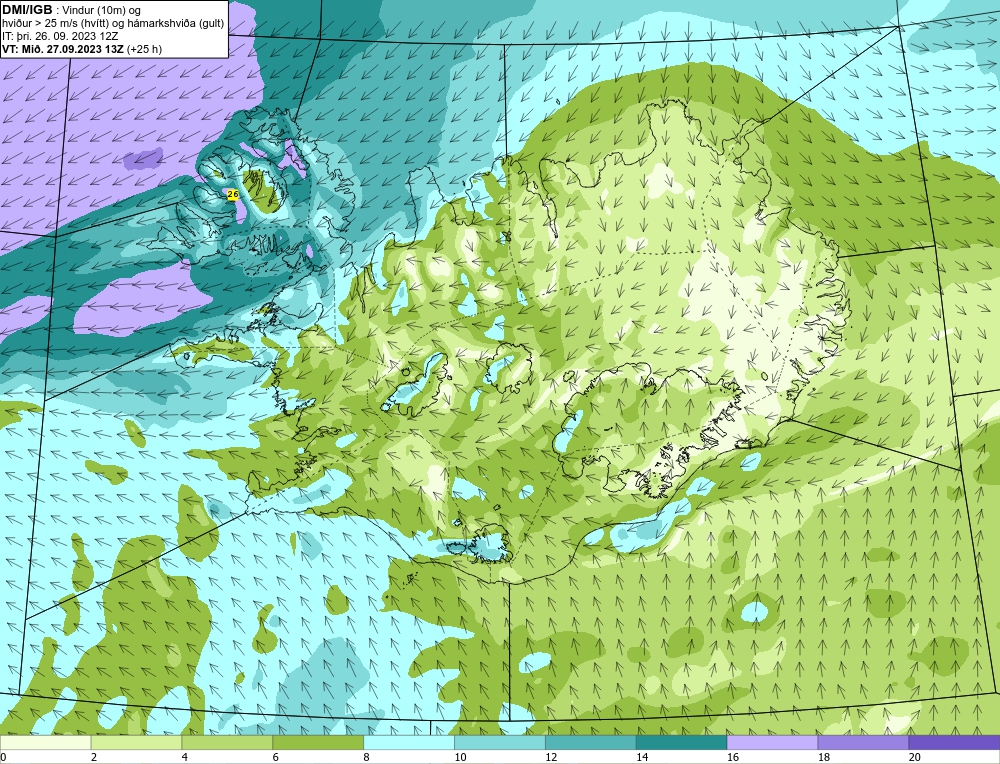Click the scale label '4'

[x=185, y=757]
